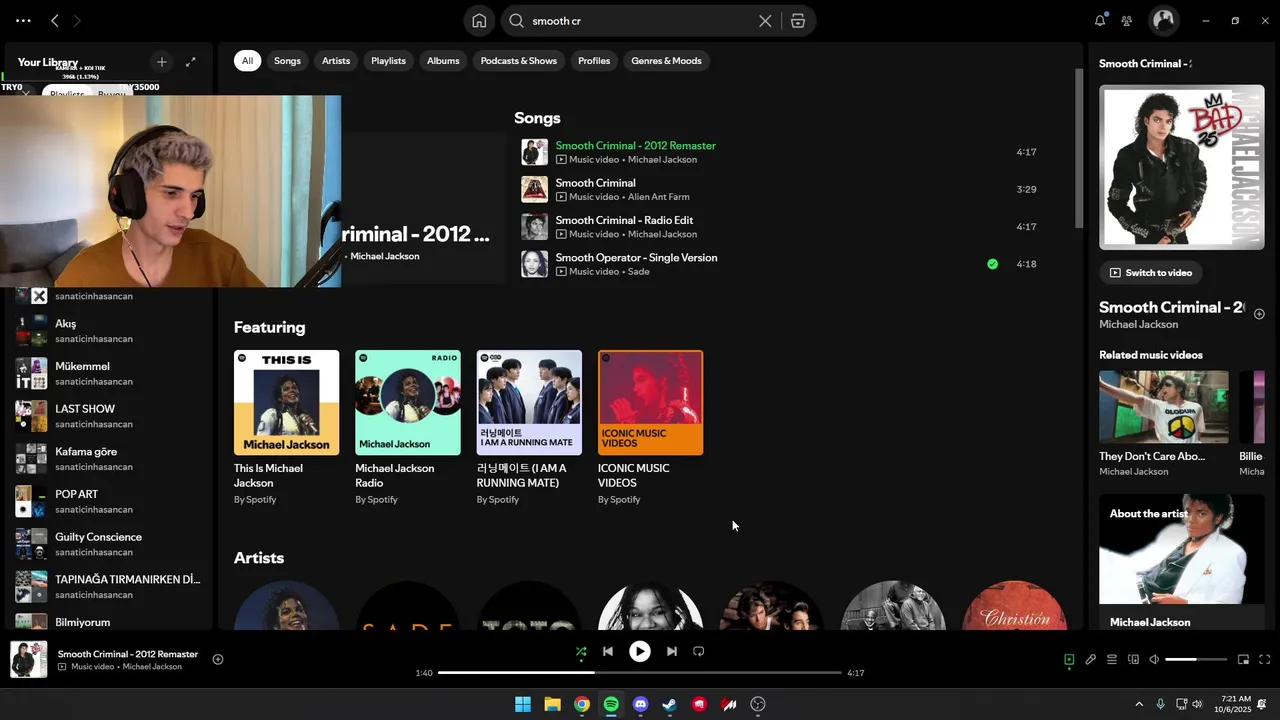The height and width of the screenshot is (720, 1280).
Task: Go back with the left arrow
Action: point(55,21)
